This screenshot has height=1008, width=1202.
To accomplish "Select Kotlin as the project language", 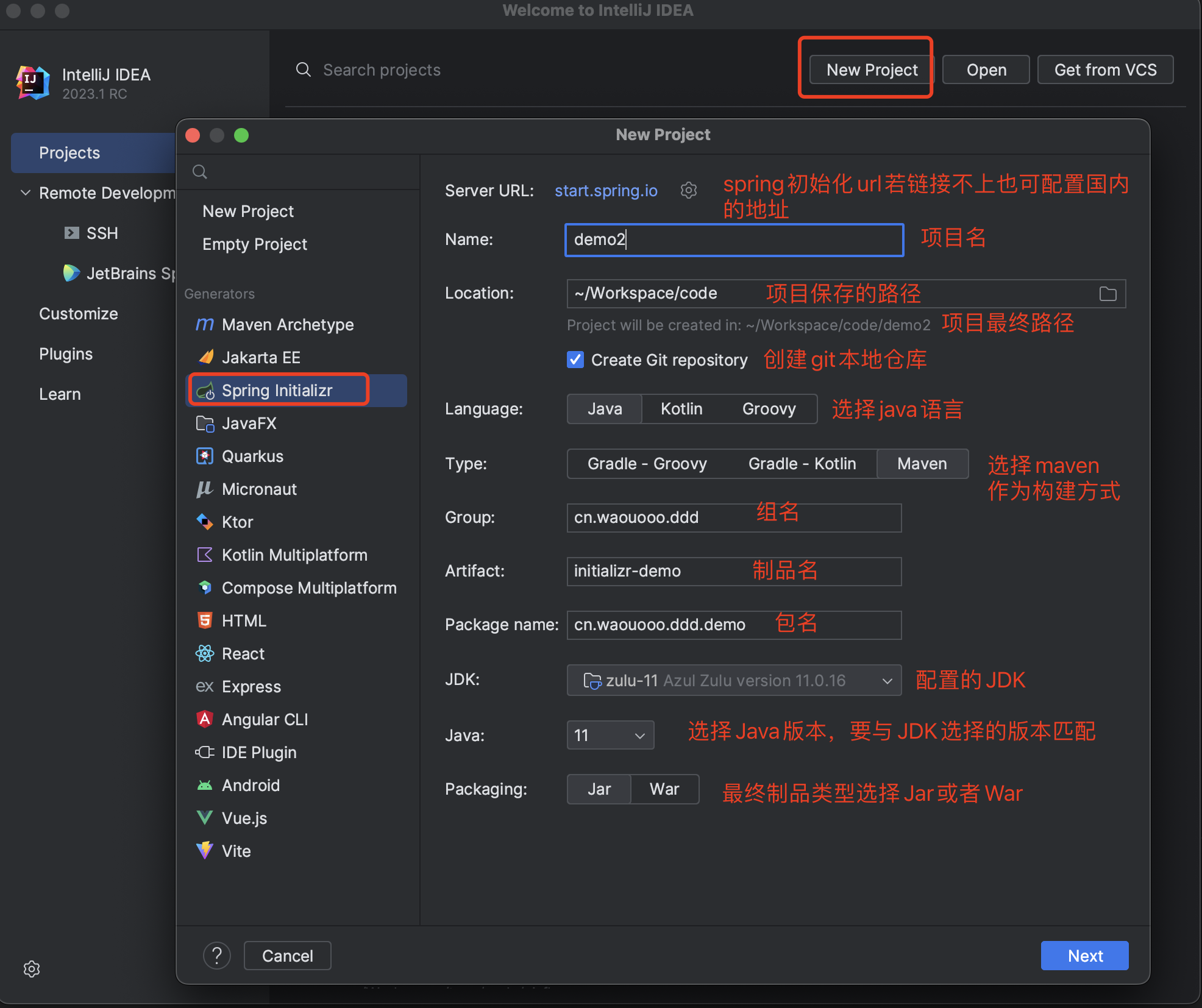I will (x=681, y=408).
